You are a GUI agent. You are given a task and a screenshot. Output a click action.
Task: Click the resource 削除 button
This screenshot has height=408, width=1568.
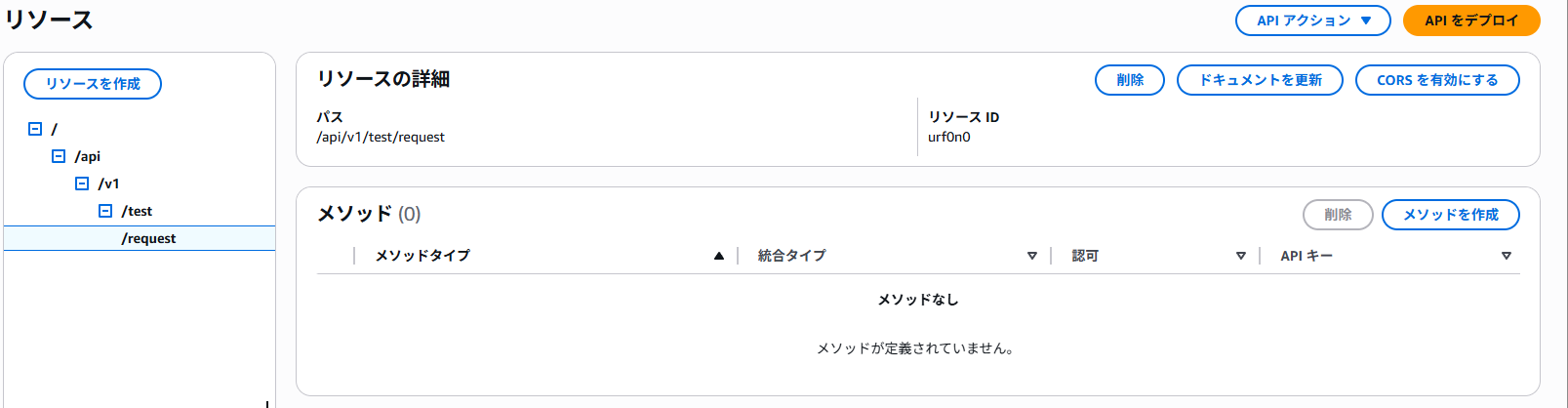point(1130,80)
